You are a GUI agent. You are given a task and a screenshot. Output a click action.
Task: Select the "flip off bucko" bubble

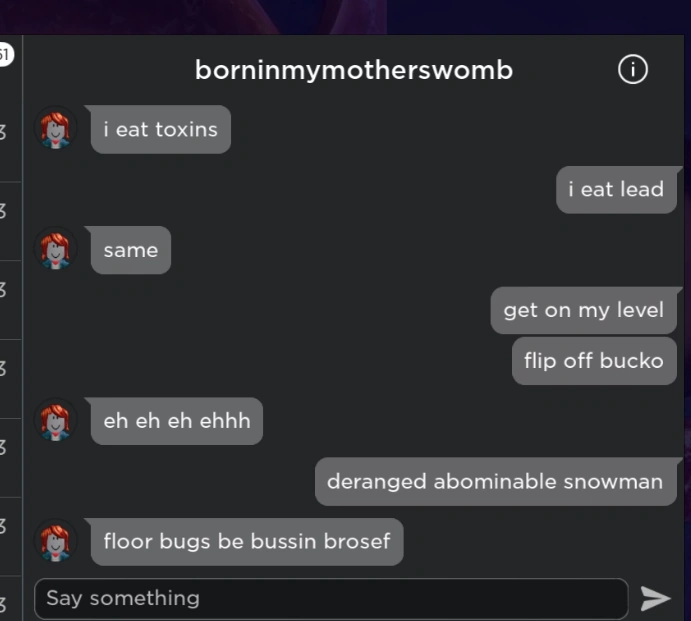[x=594, y=361]
